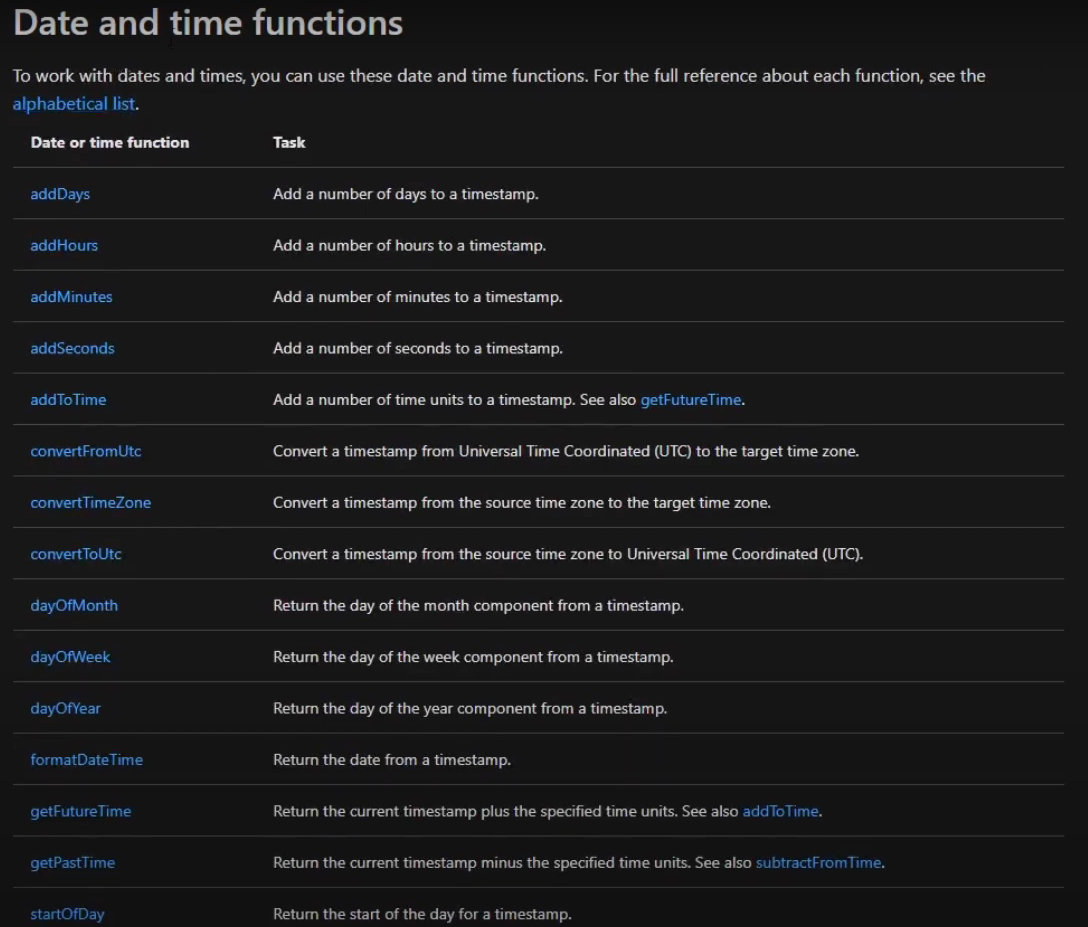Open the dayOfYear function link
The height and width of the screenshot is (927, 1088).
pyautogui.click(x=65, y=708)
